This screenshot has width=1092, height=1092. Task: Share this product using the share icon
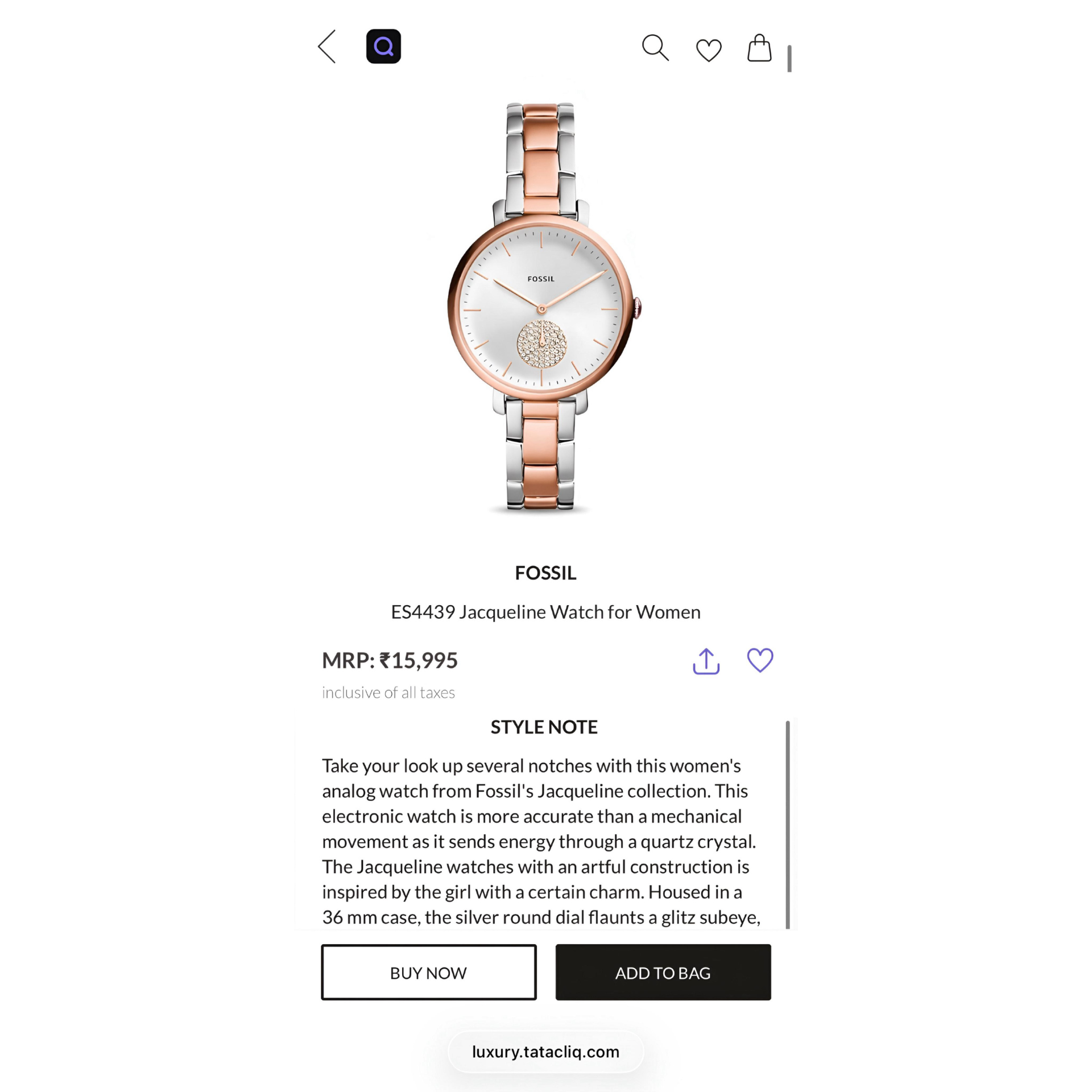[706, 661]
